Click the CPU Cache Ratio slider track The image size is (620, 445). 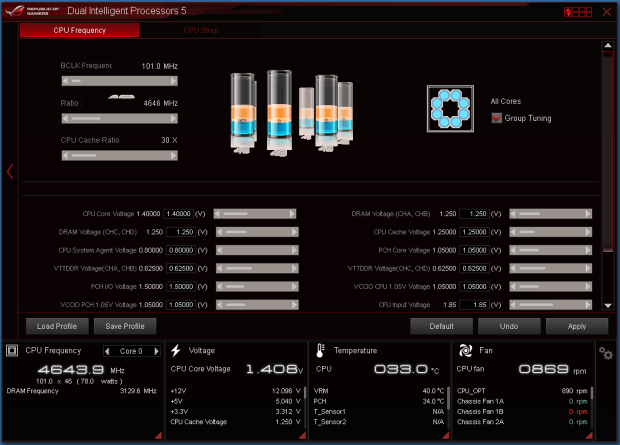pyautogui.click(x=119, y=155)
